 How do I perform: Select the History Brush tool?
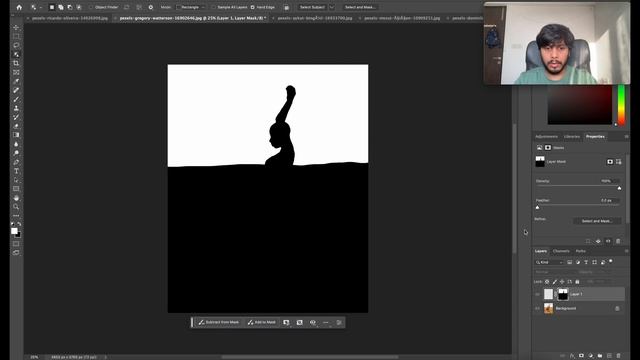click(16, 117)
